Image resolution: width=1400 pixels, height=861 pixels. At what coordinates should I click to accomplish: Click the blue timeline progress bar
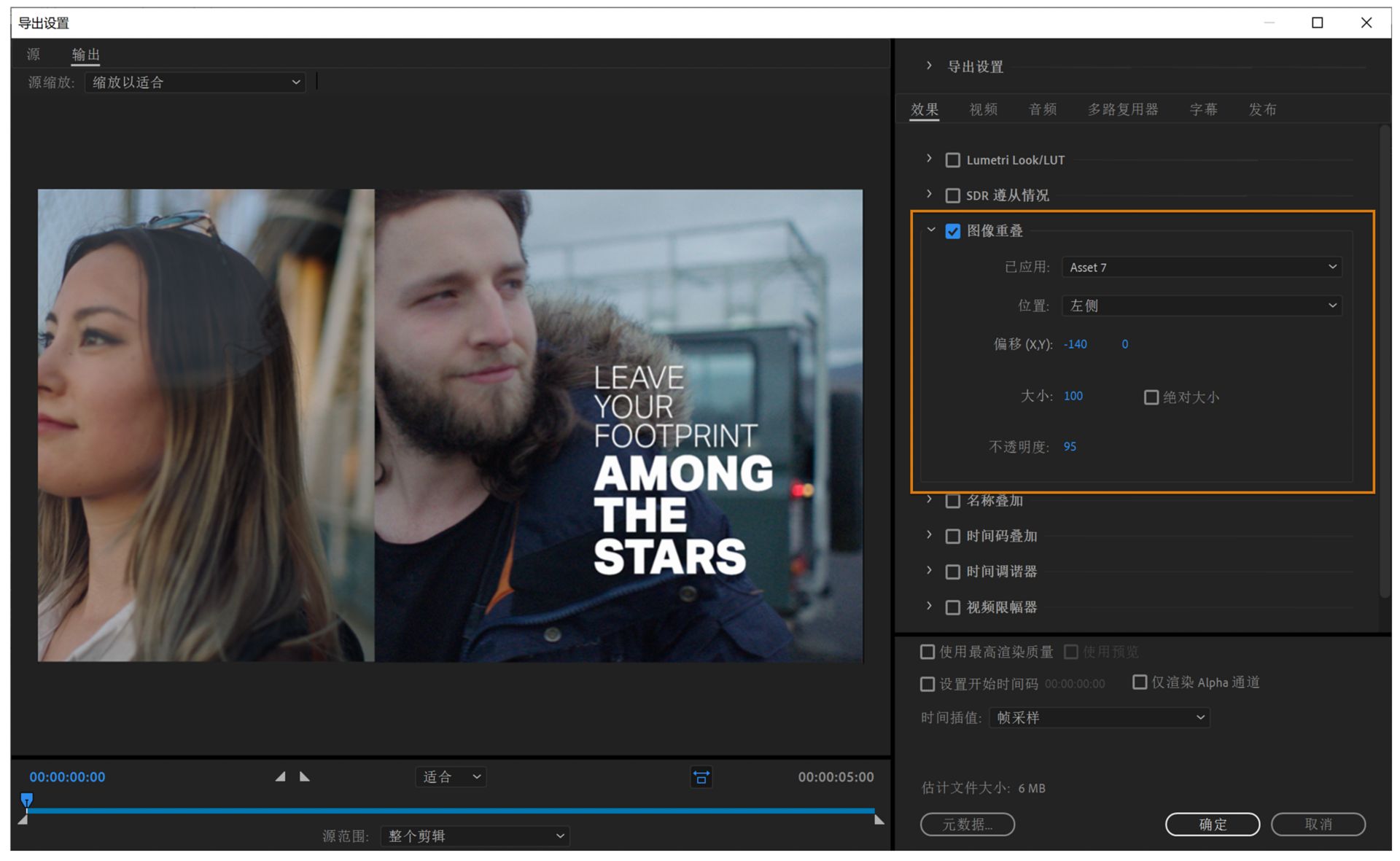click(x=452, y=810)
